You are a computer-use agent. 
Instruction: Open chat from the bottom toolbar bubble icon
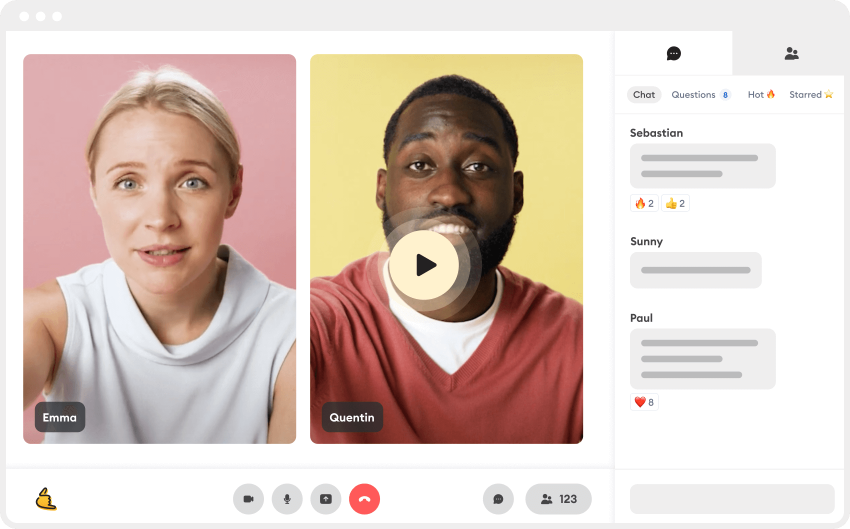(498, 499)
